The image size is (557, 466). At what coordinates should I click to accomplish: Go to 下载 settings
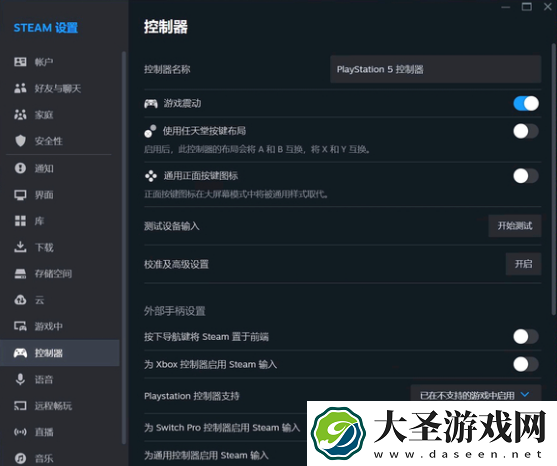pyautogui.click(x=60, y=247)
